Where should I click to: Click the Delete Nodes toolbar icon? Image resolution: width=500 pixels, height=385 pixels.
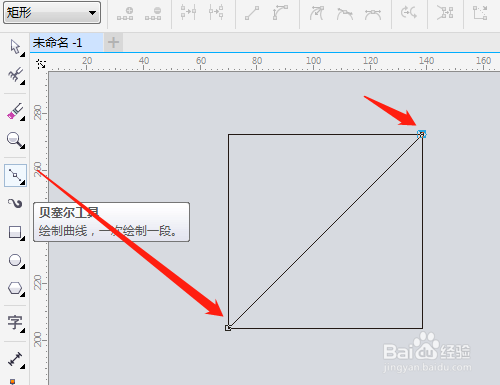pyautogui.click(x=153, y=14)
